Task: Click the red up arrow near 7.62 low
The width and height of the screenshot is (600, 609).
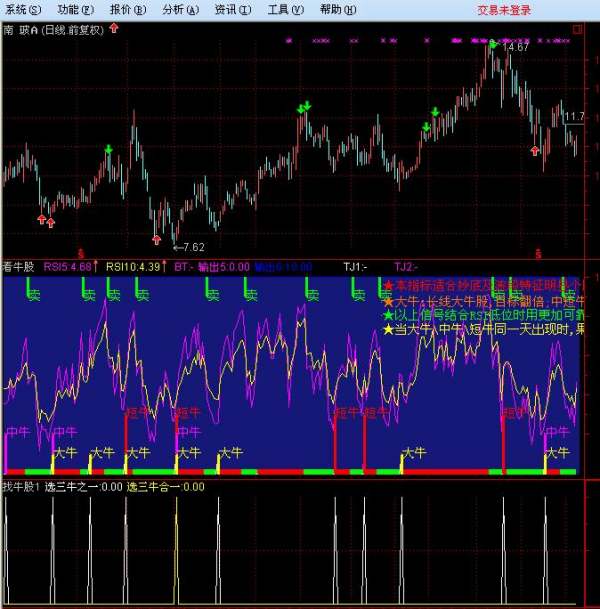Action: coord(156,239)
